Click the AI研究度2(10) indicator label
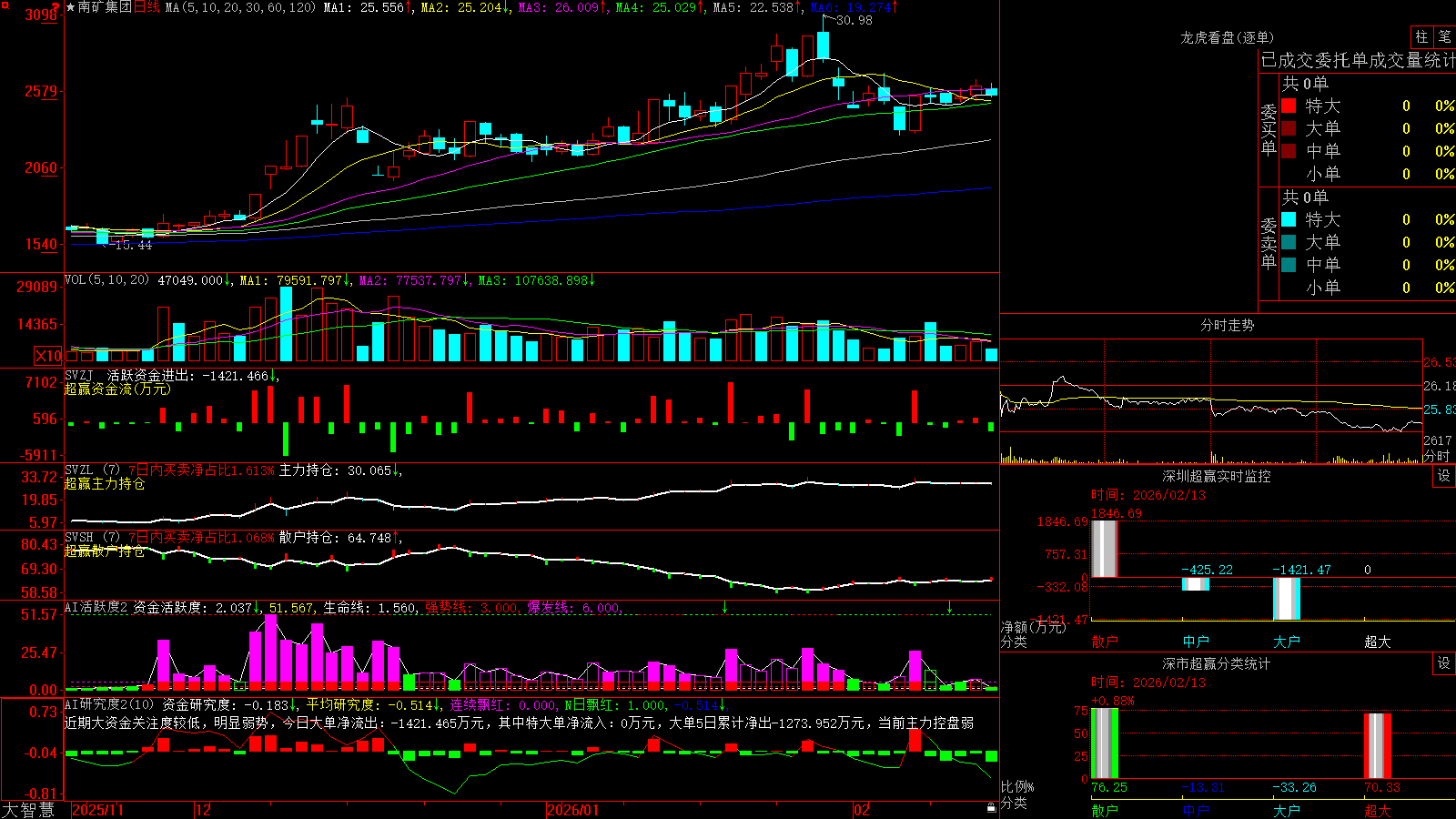The image size is (1456, 819). pos(109,704)
